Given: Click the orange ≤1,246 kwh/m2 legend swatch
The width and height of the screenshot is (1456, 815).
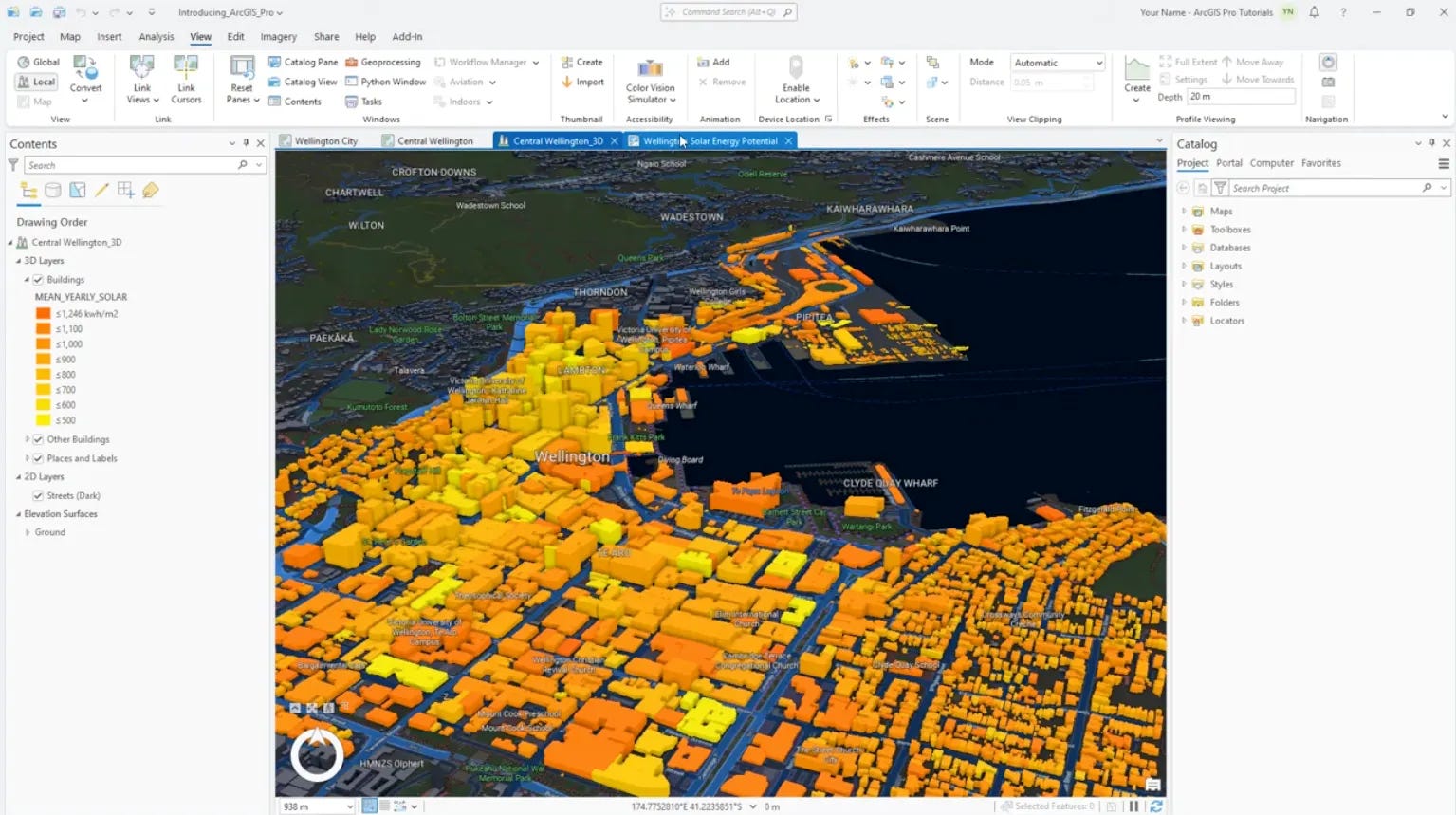Looking at the screenshot, I should (43, 314).
